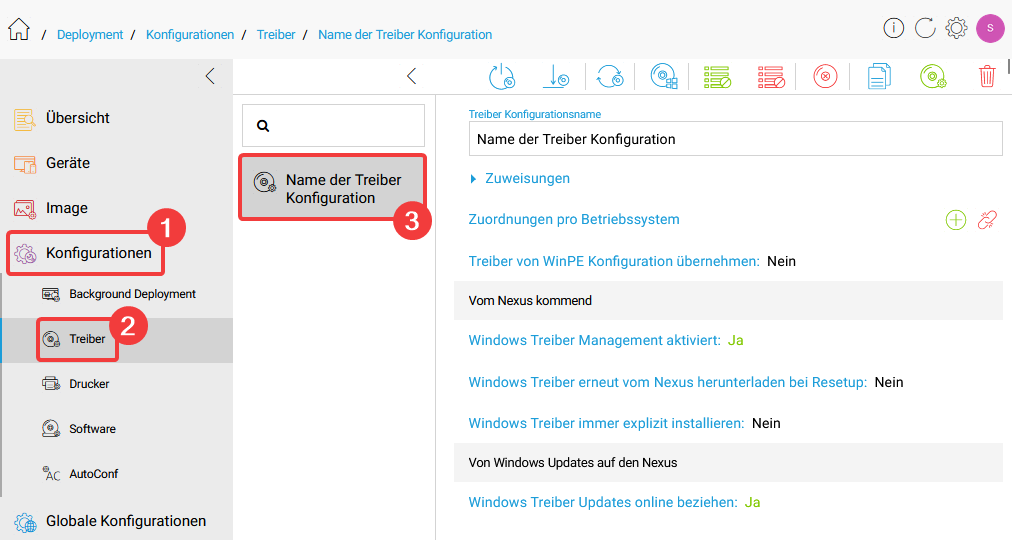Viewport: 1012px width, 540px height.
Task: Click Treiber breadcrumb link
Action: [x=276, y=35]
